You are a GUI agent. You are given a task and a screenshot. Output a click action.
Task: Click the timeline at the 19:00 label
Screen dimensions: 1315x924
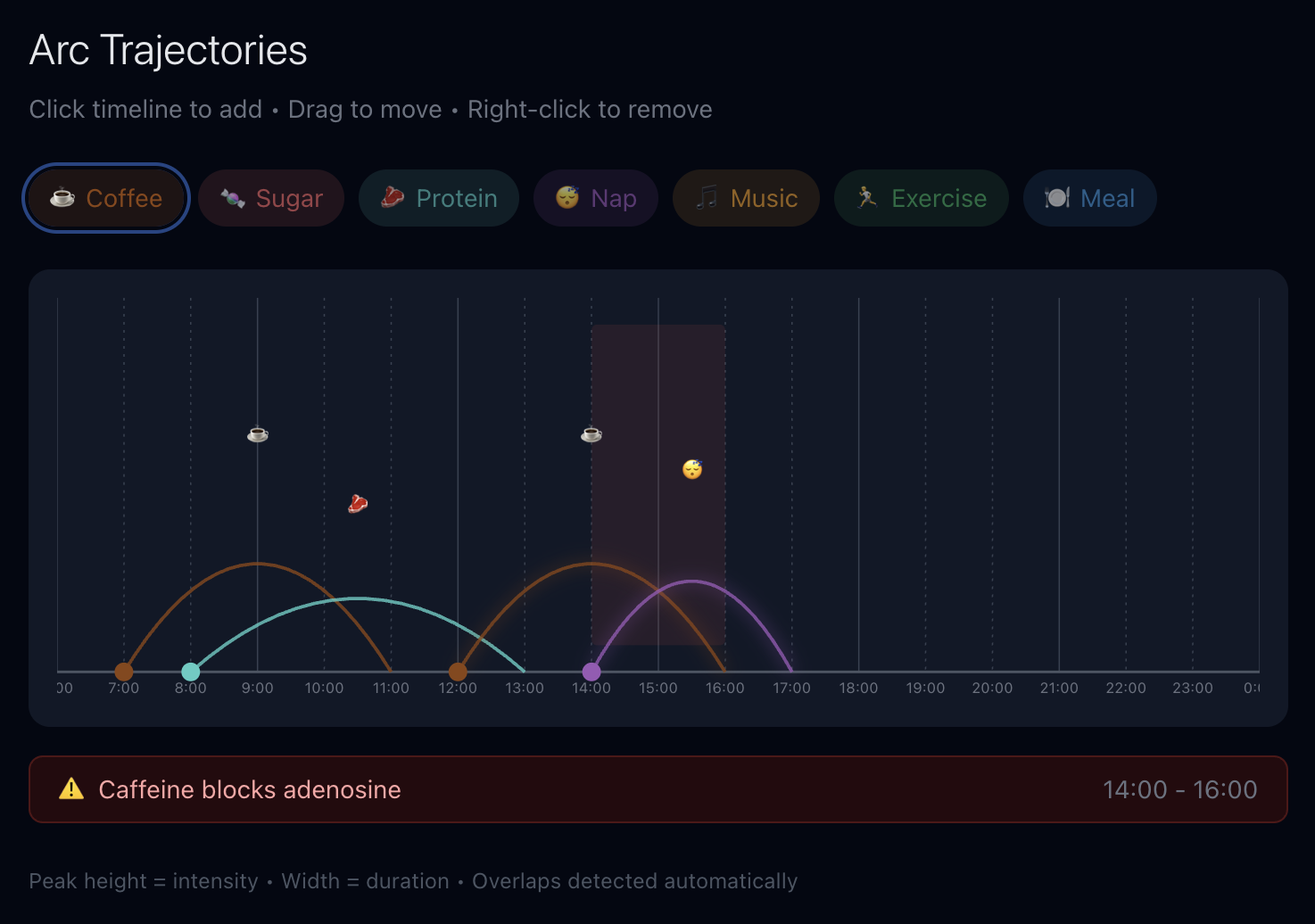coord(925,688)
